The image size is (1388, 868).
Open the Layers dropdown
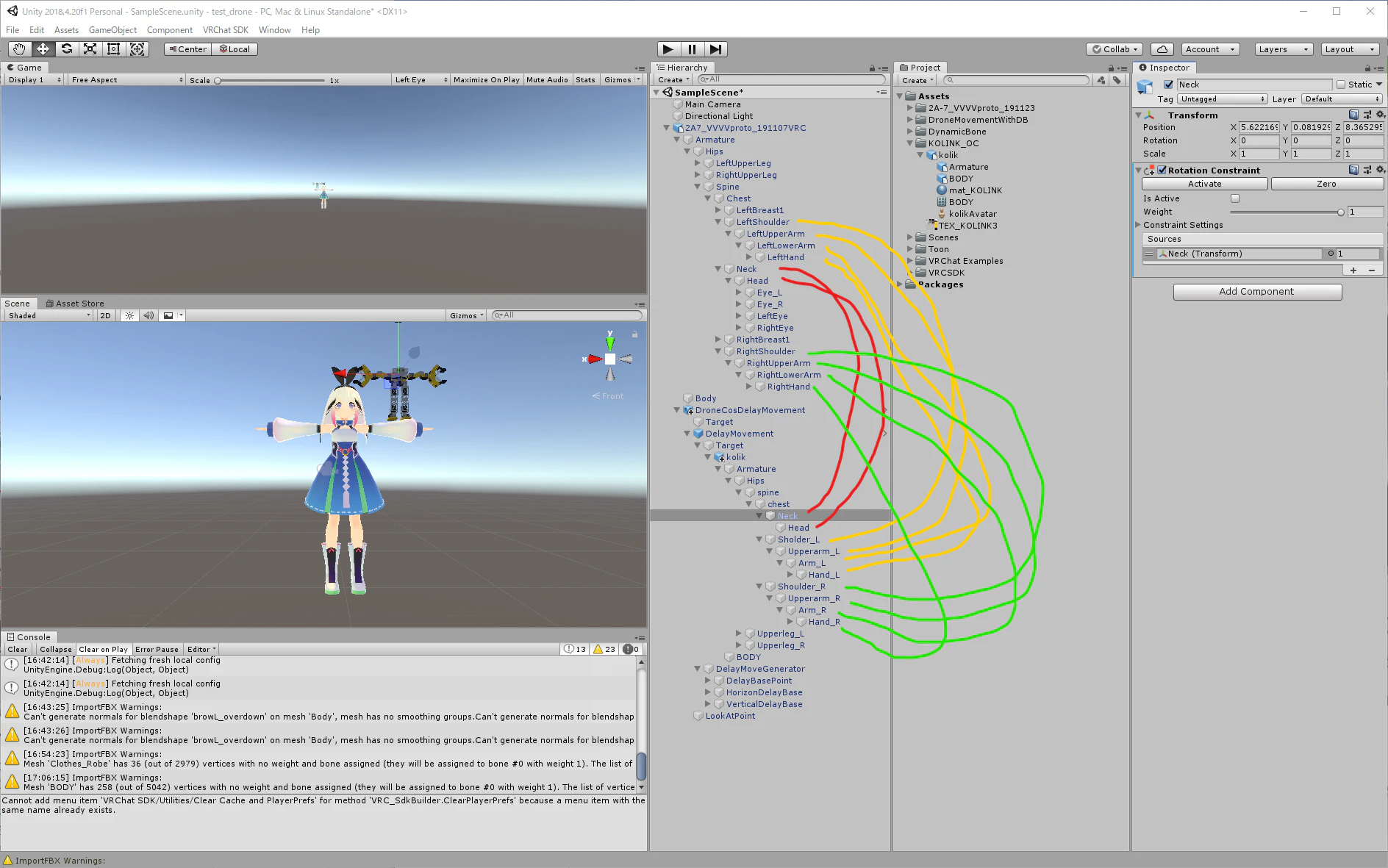point(1283,49)
